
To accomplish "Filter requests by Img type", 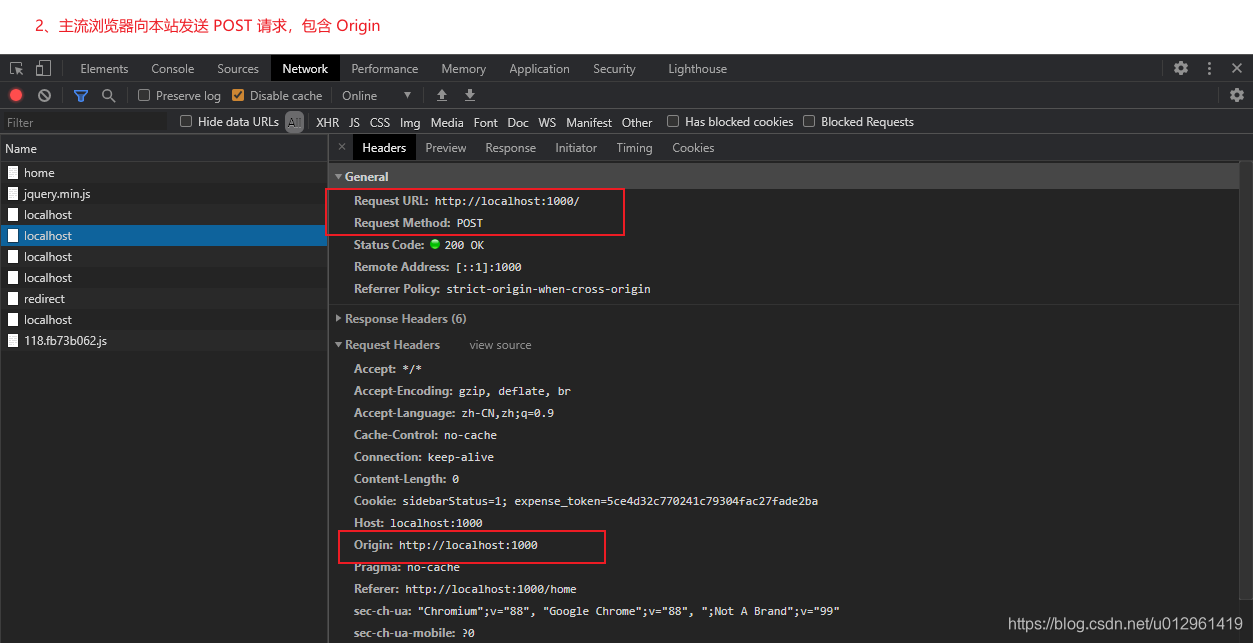I will (x=410, y=121).
